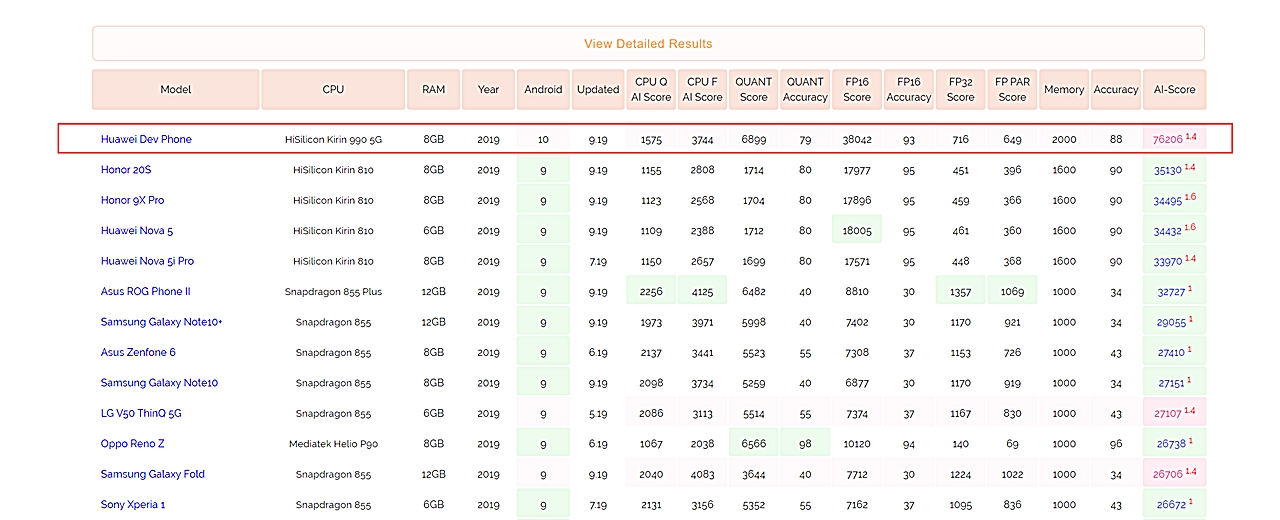This screenshot has width=1280, height=520.
Task: Select the Updated column header
Action: [x=598, y=89]
